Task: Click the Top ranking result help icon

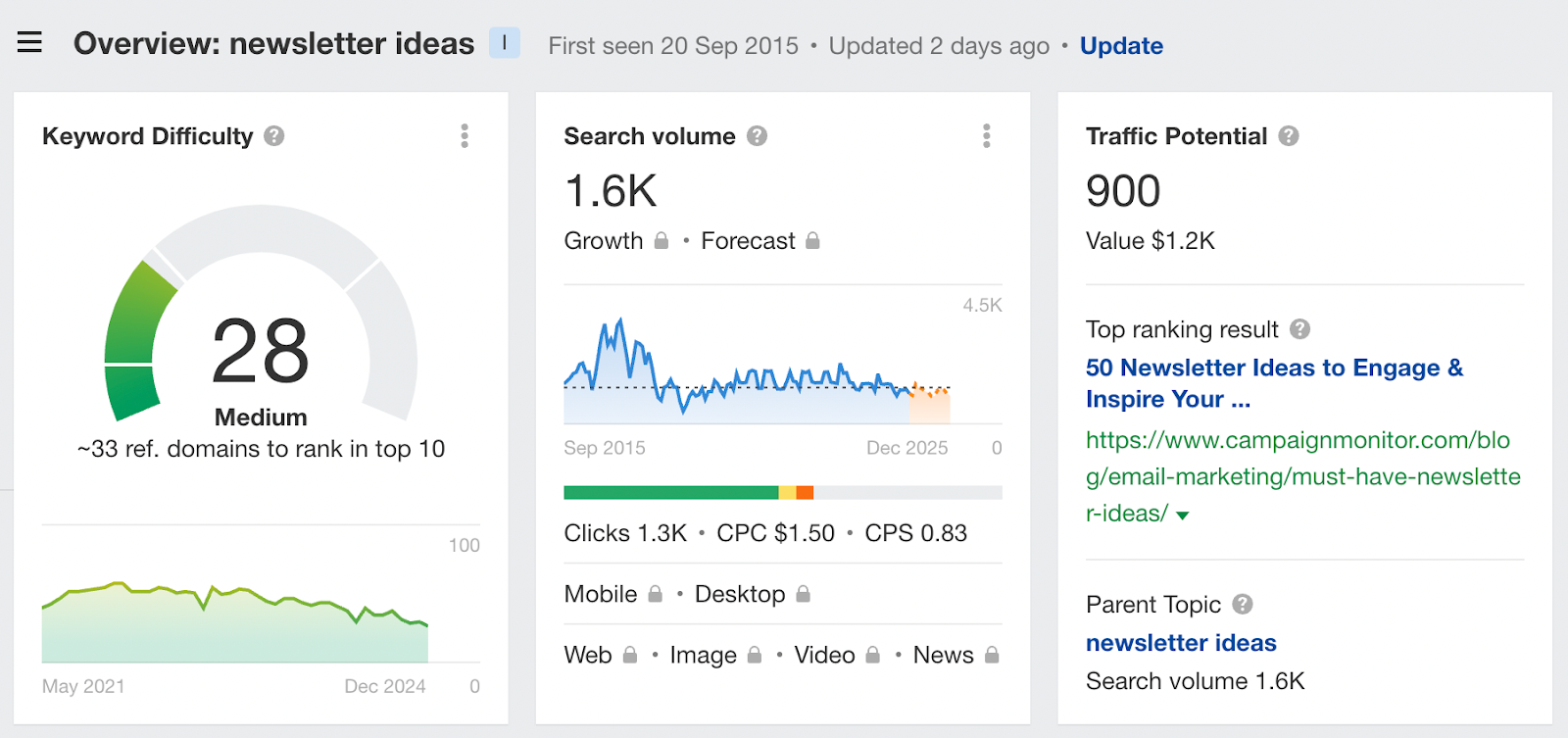Action: point(1299,329)
